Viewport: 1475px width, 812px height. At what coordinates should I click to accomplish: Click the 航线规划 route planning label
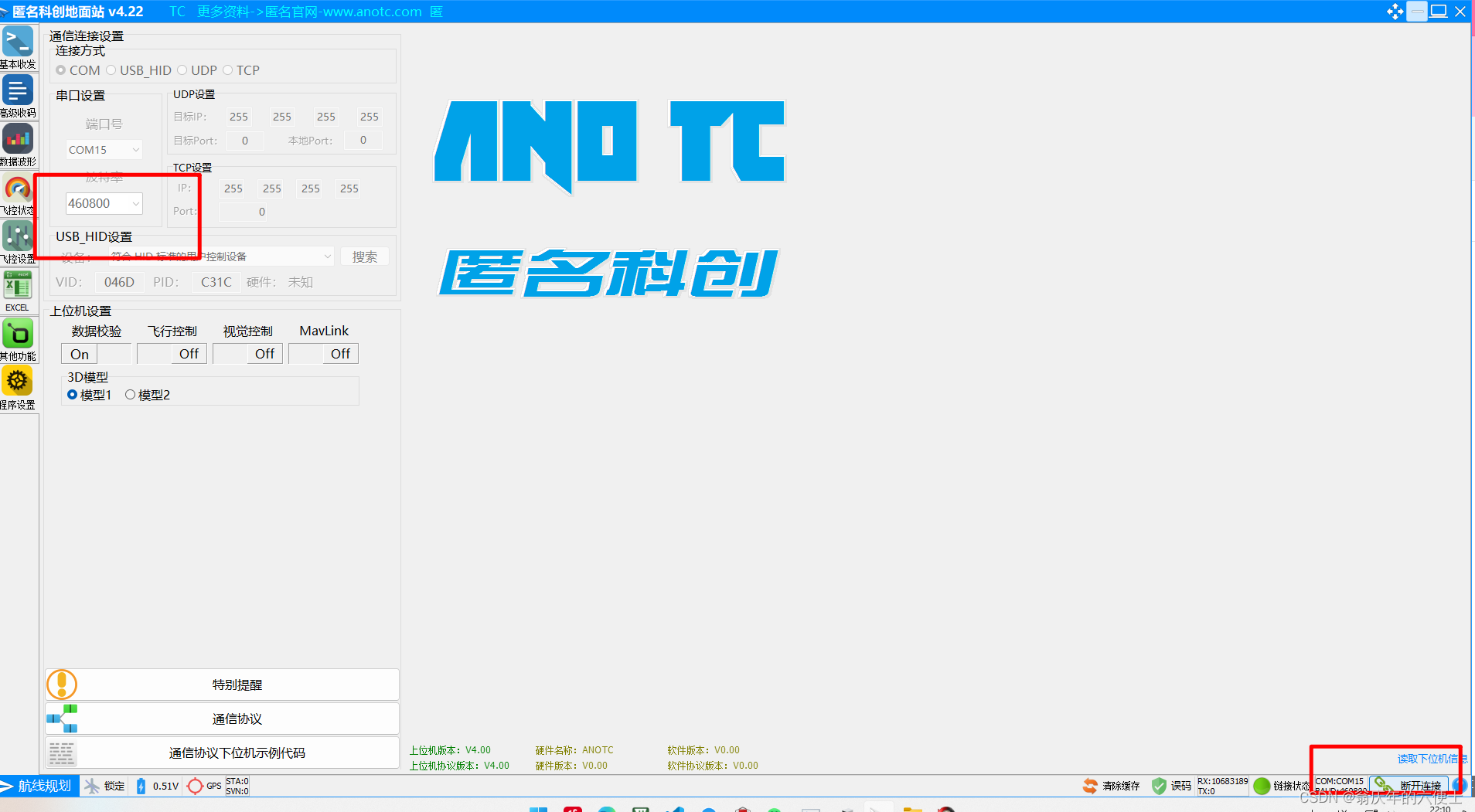tap(45, 786)
